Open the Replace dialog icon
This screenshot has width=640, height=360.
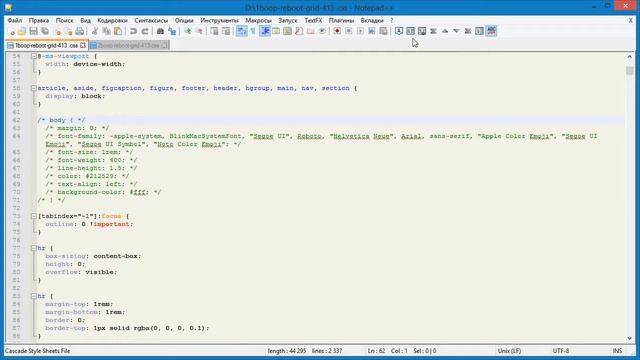click(172, 31)
